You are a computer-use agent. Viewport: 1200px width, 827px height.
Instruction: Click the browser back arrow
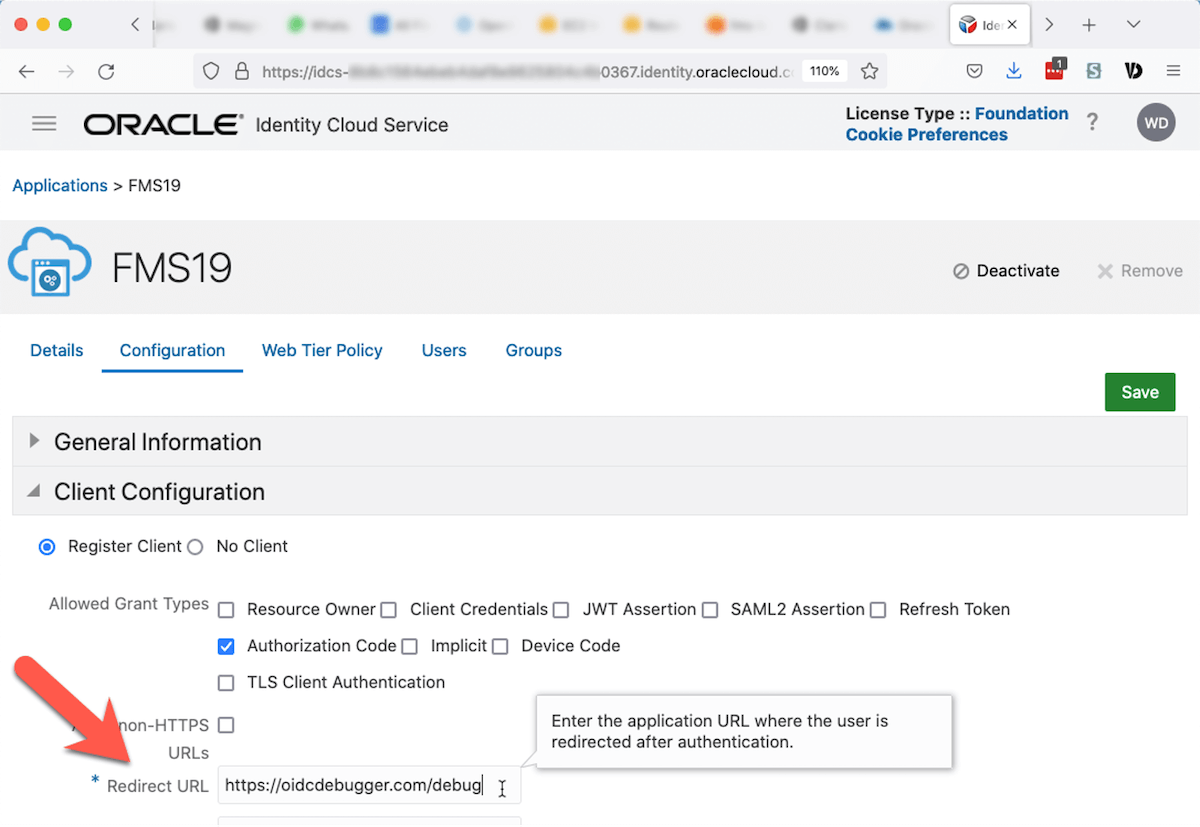pos(27,71)
